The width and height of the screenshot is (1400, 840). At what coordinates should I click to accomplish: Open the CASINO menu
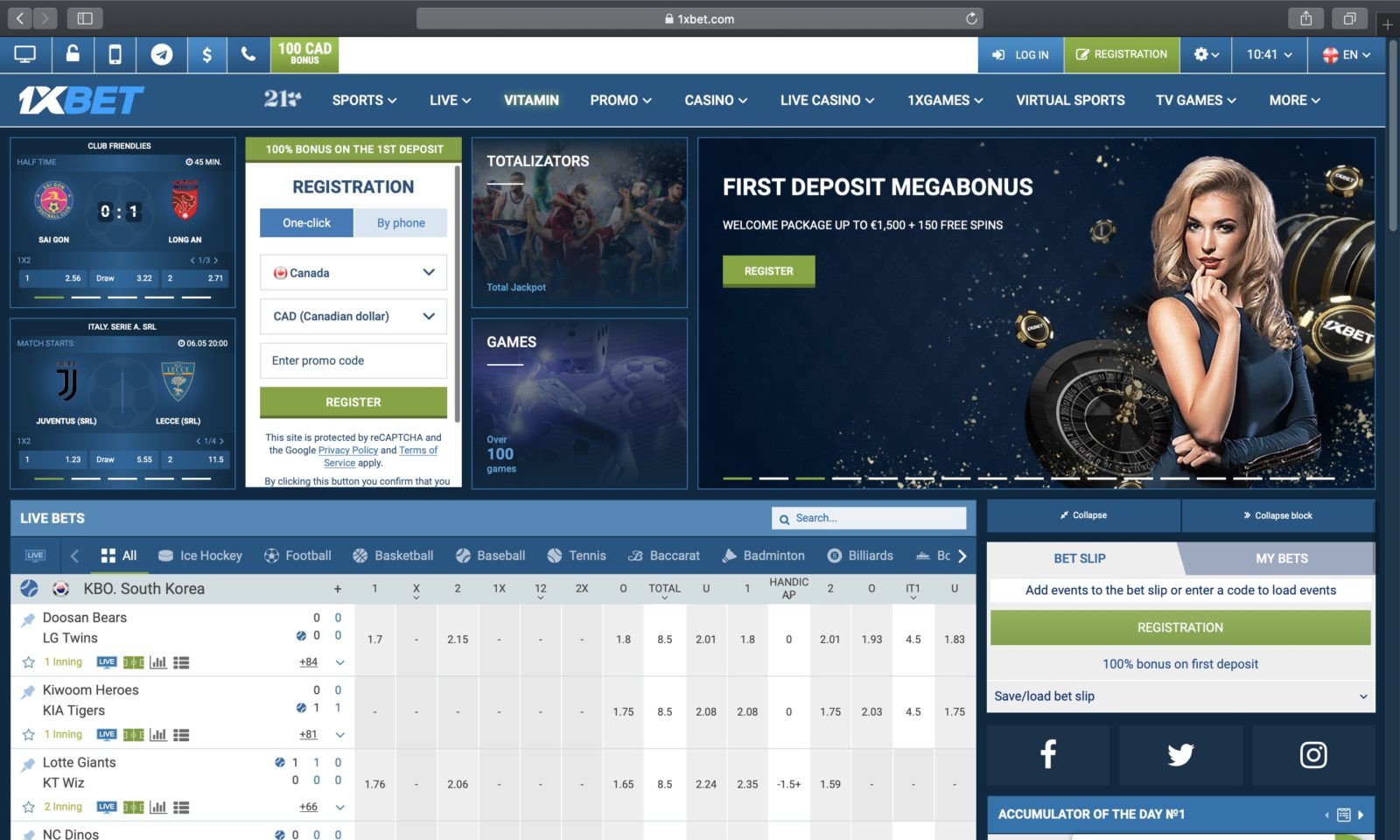(714, 100)
